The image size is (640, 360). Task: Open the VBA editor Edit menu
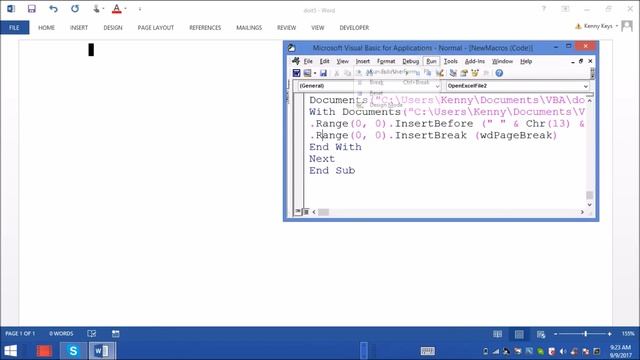324,61
